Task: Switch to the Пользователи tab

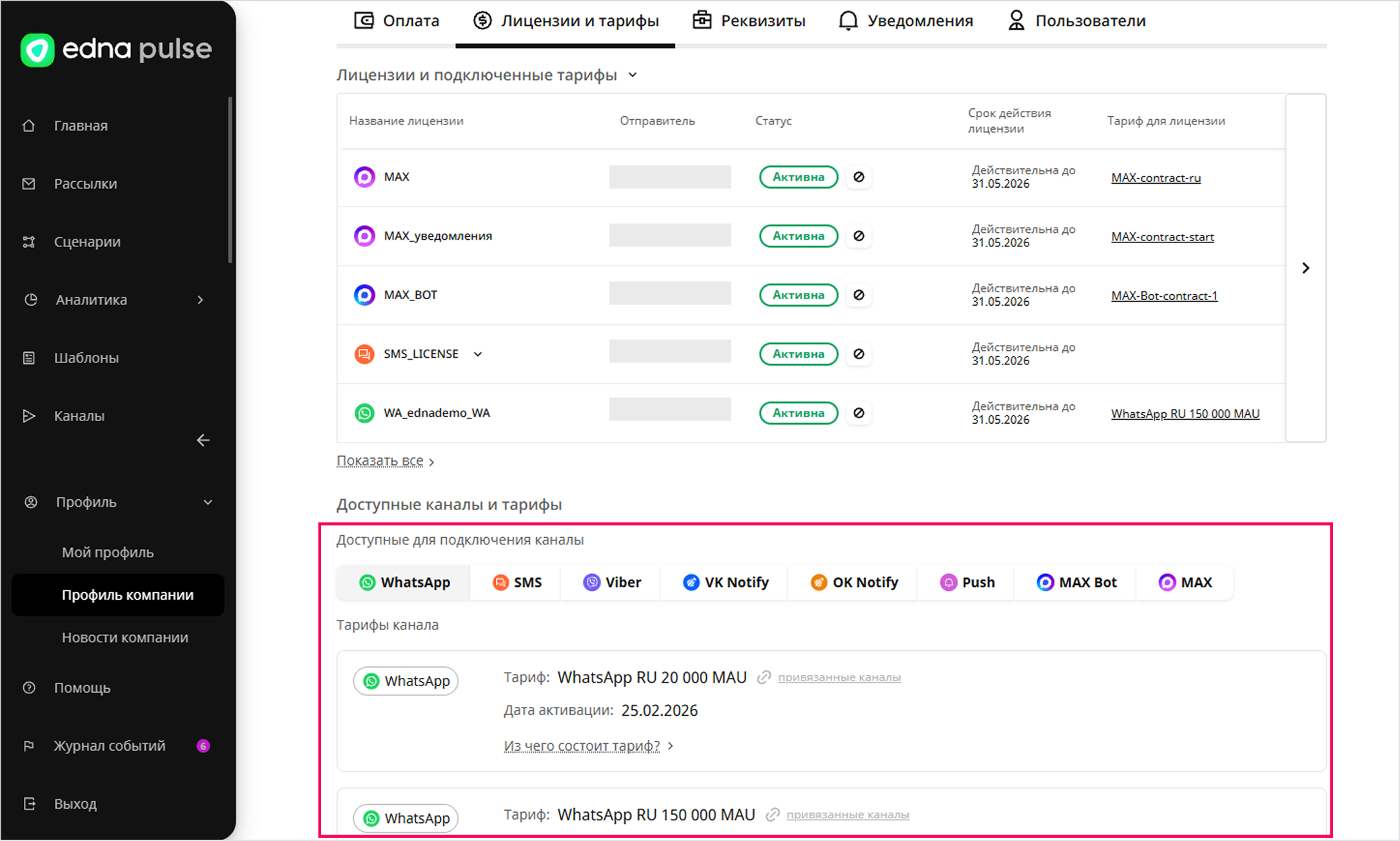Action: click(1076, 21)
